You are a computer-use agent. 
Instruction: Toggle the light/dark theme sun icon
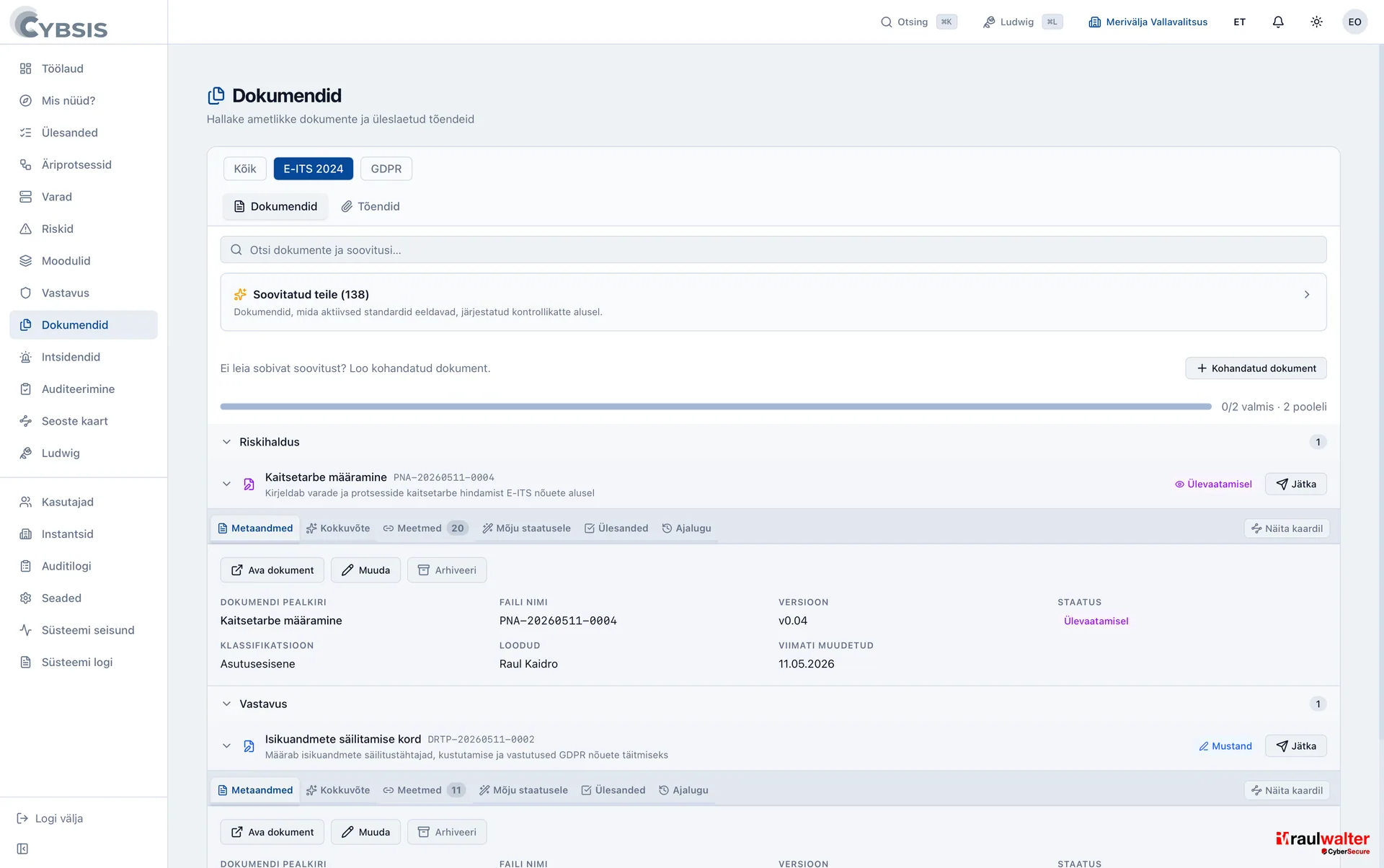(x=1316, y=22)
